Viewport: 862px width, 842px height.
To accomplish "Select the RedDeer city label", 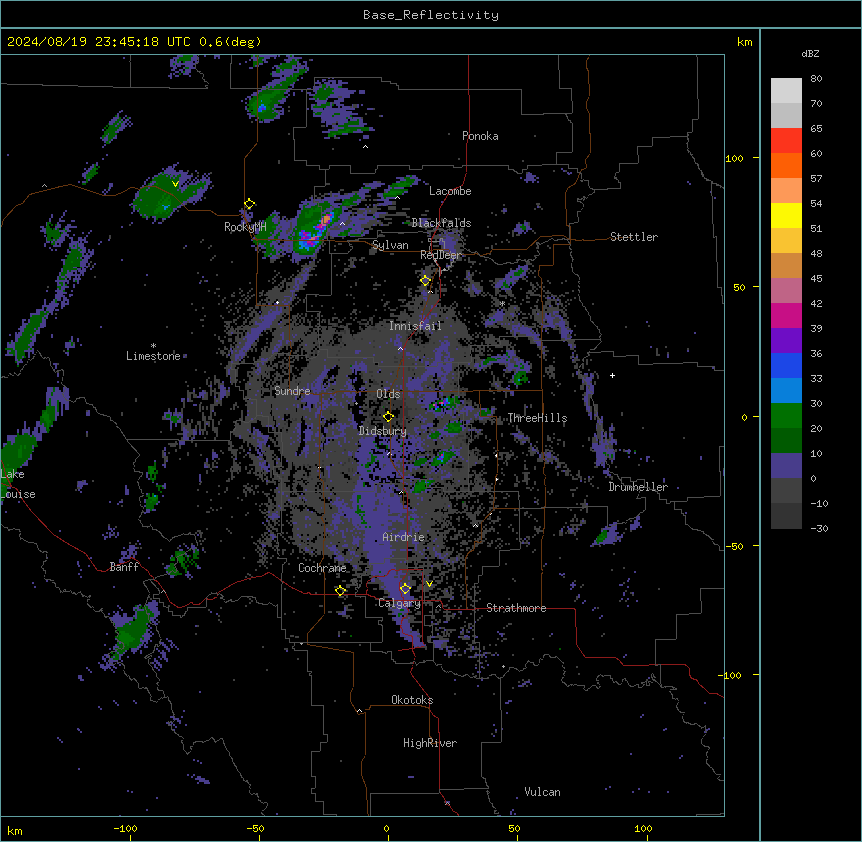I will [441, 255].
